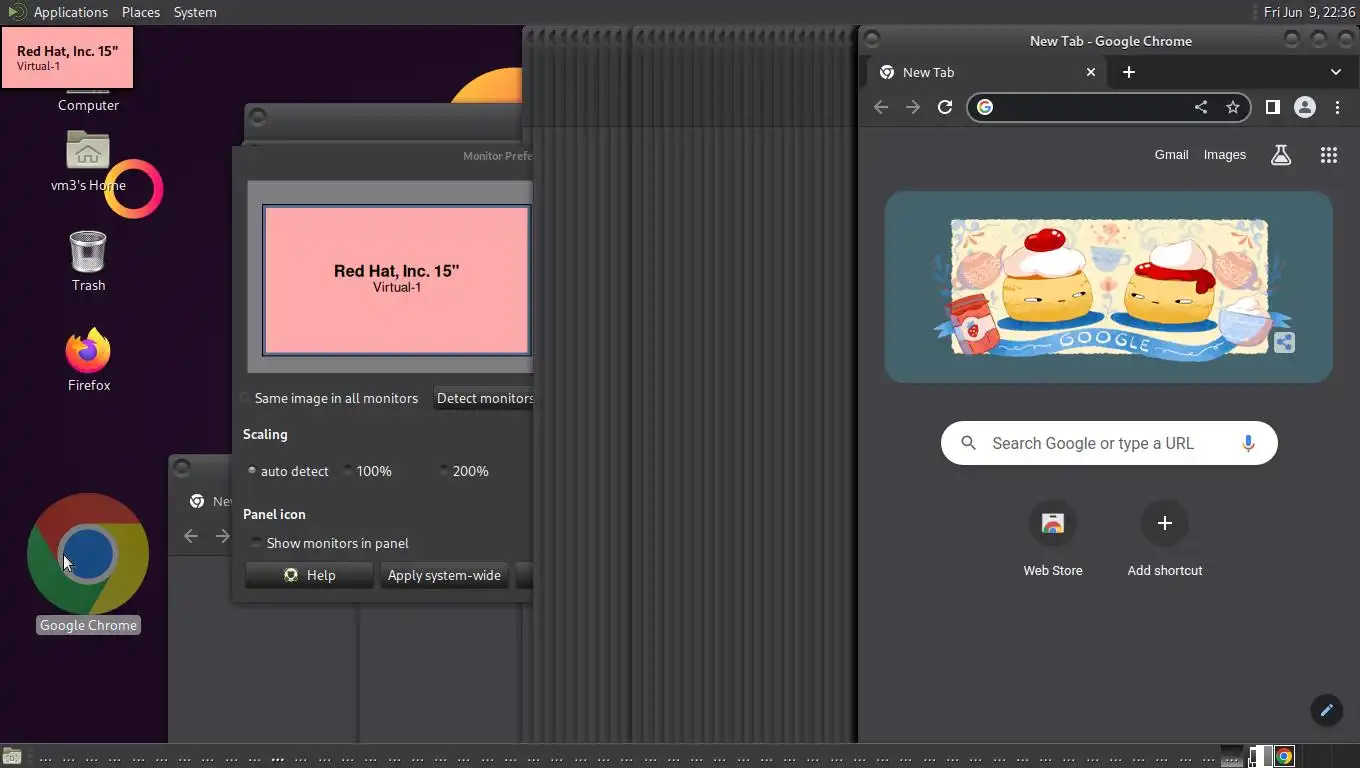Screen dimensions: 1360x768
Task: Click Search Google or type a URL box
Action: [1109, 443]
